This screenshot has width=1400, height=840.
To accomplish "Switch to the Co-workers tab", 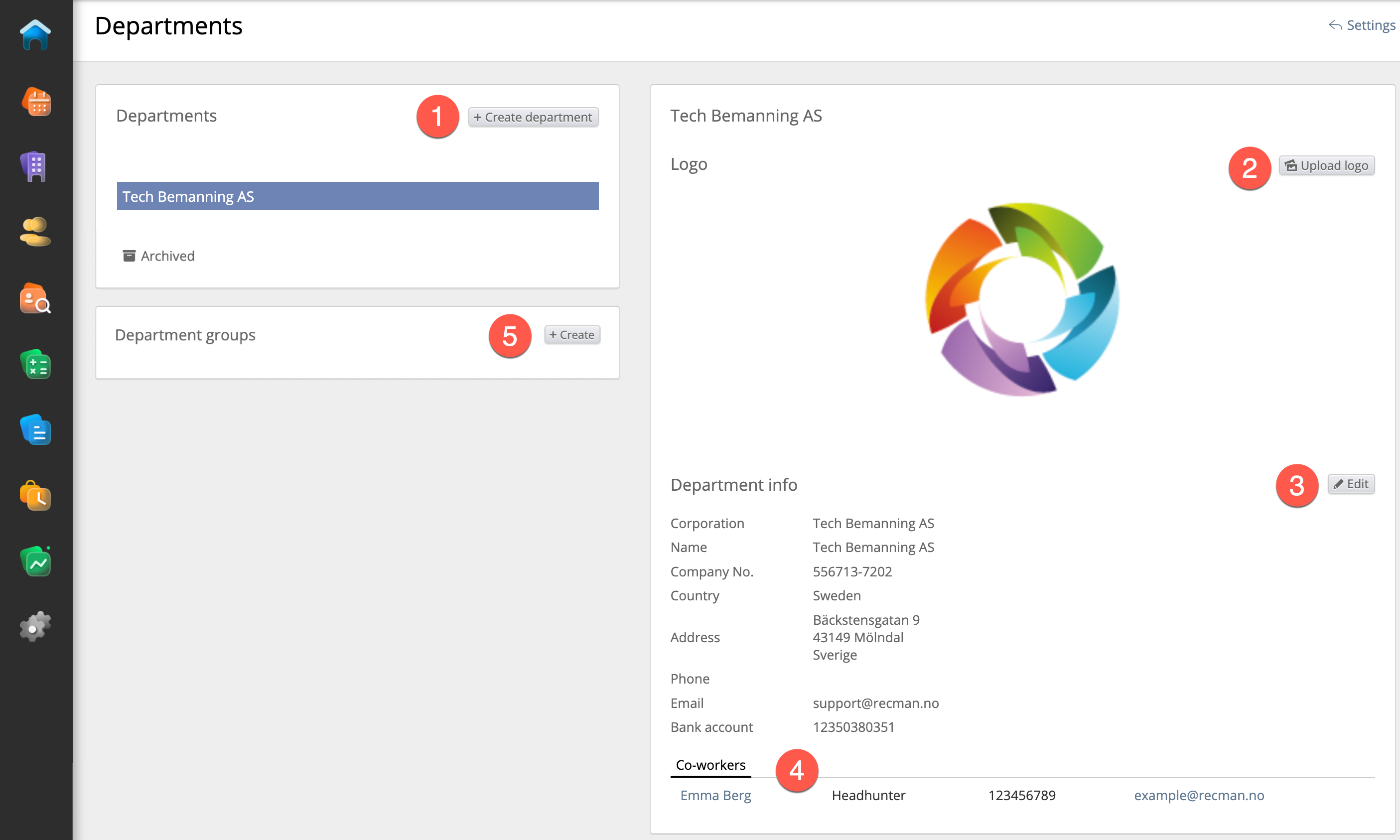I will point(710,765).
